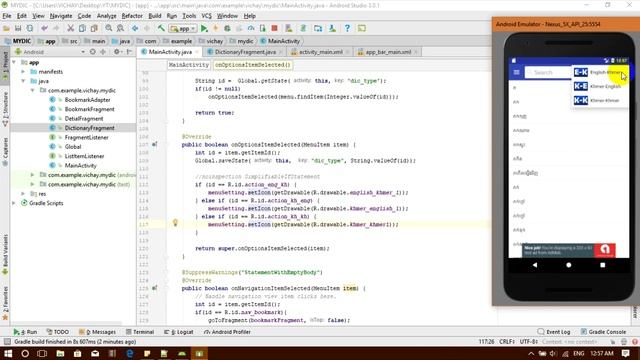Open the Messages tool window

click(x=98, y=332)
